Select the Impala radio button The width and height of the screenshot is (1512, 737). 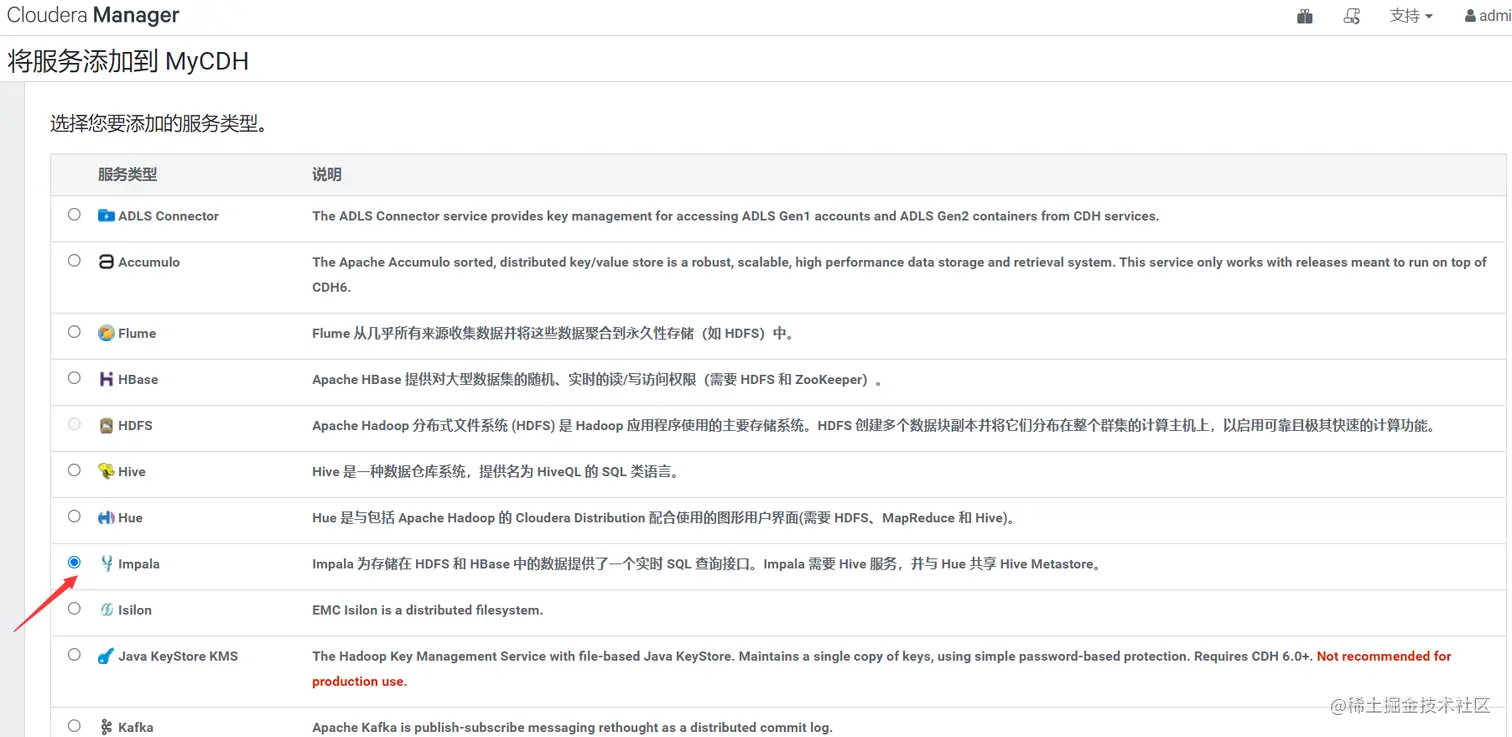point(74,562)
